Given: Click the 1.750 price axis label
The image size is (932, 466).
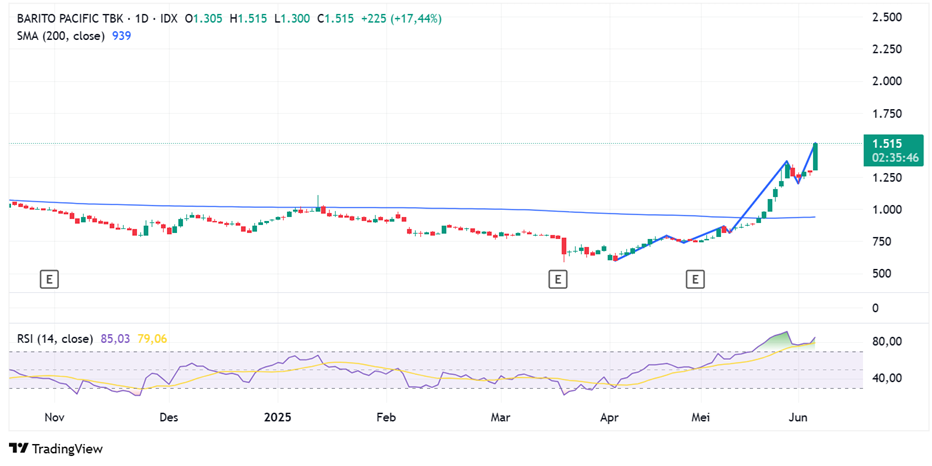Looking at the screenshot, I should (887, 114).
